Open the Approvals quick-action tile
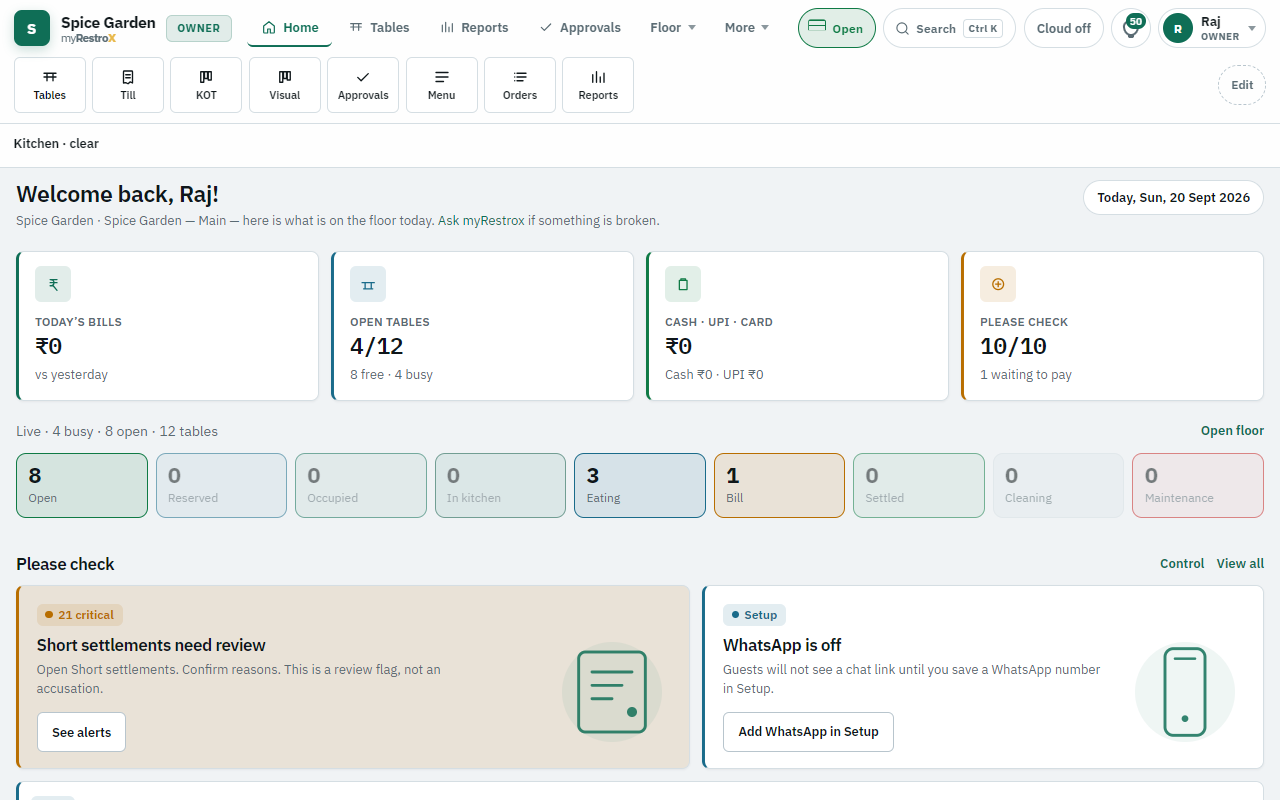 tap(363, 85)
